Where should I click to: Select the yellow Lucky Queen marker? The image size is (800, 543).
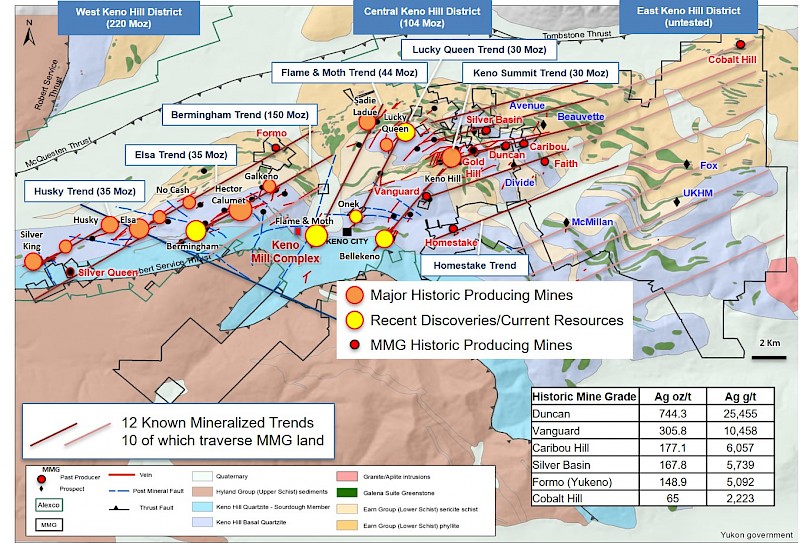tap(405, 135)
